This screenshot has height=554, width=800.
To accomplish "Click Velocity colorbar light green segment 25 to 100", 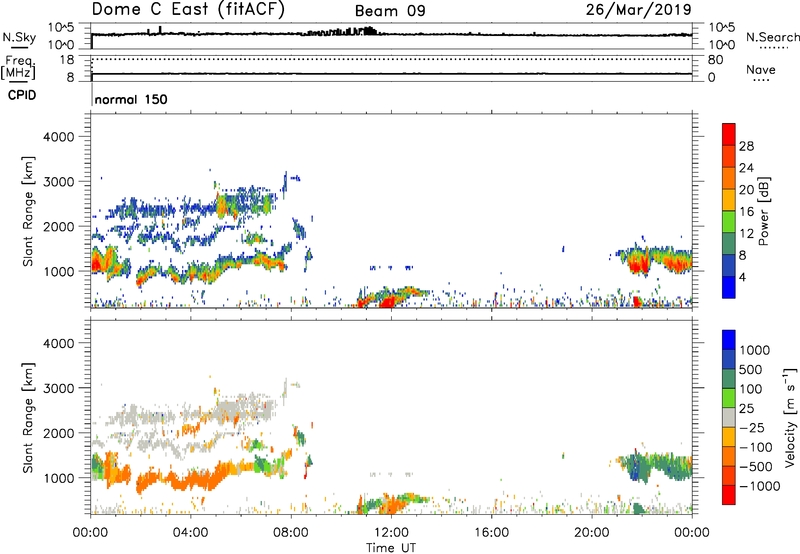I will point(729,398).
